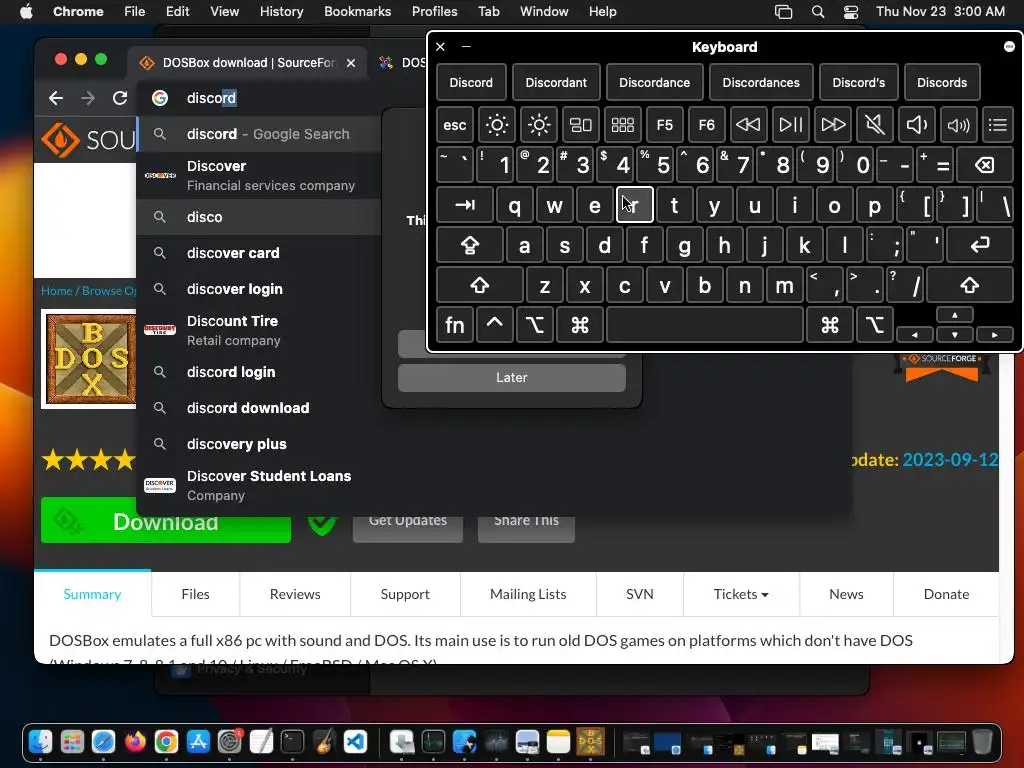This screenshot has width=1024, height=768.
Task: Toggle the left shift key
Action: 479,285
